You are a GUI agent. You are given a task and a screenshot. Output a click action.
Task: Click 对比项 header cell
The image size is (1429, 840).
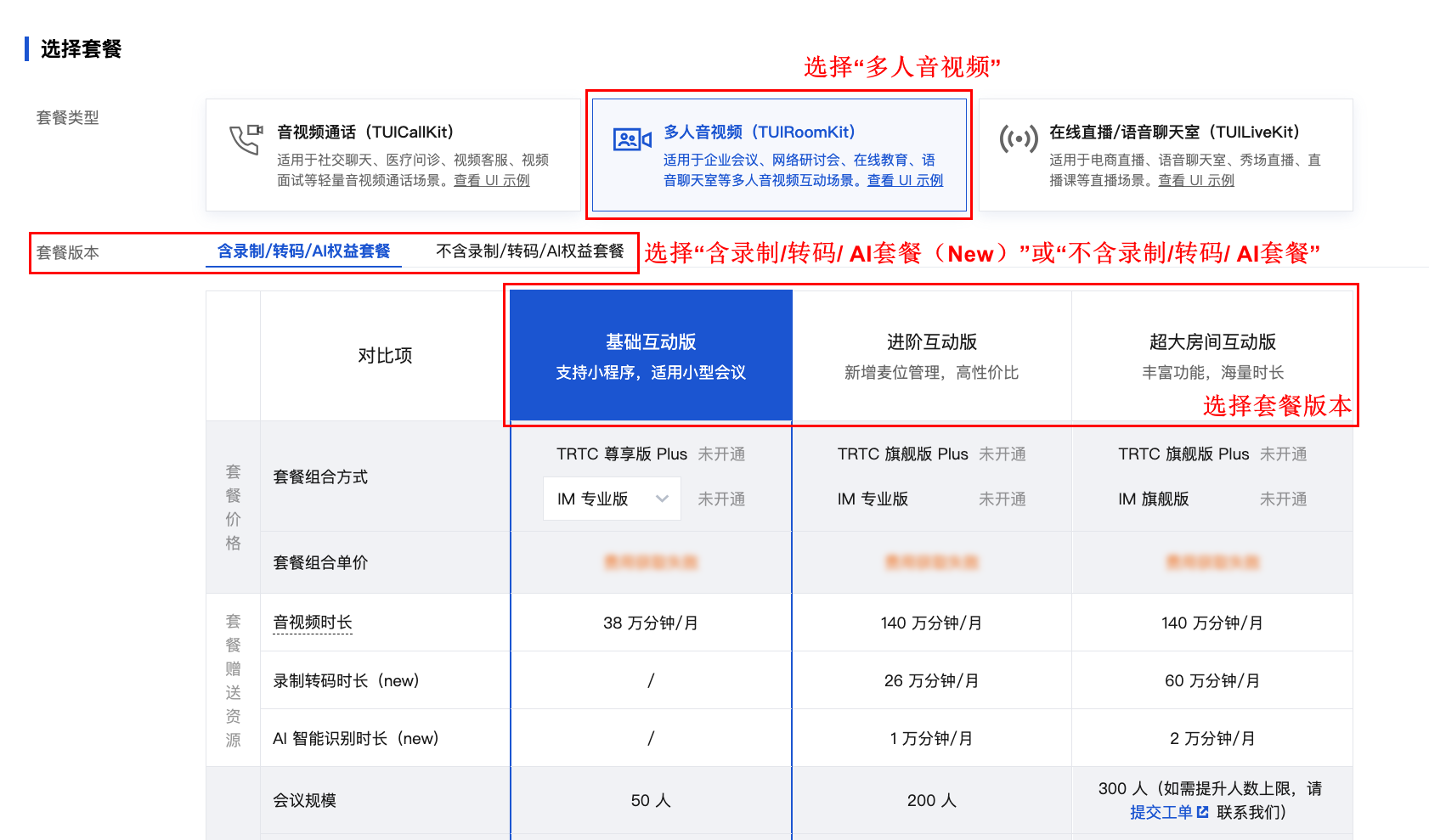click(385, 356)
